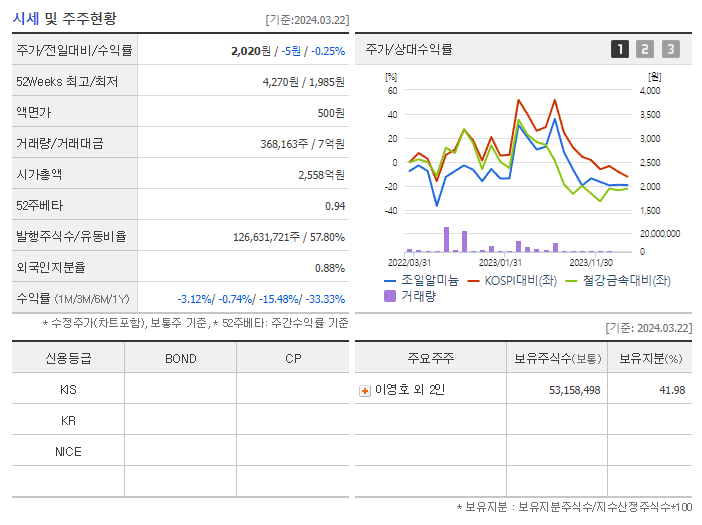Screen dimensions: 702x525
Task: Switch to chart tab 1
Action: click(x=620, y=49)
